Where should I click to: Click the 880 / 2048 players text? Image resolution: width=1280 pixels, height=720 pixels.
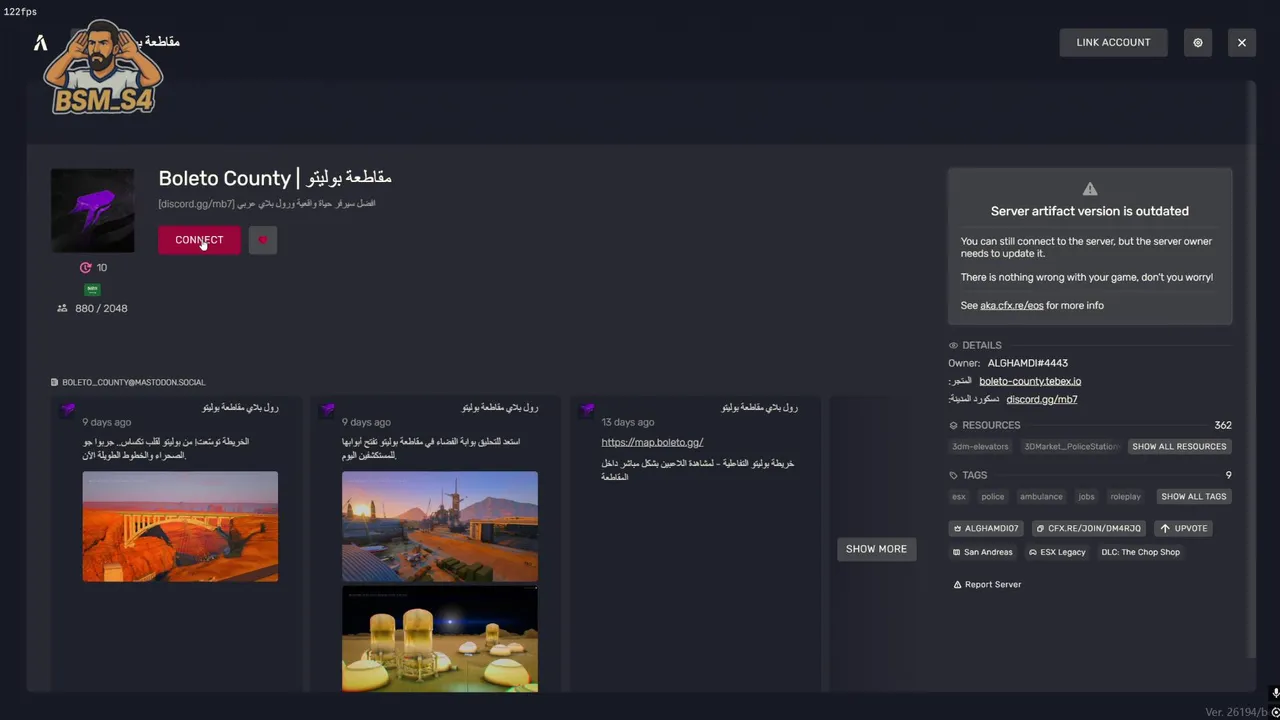click(x=101, y=308)
